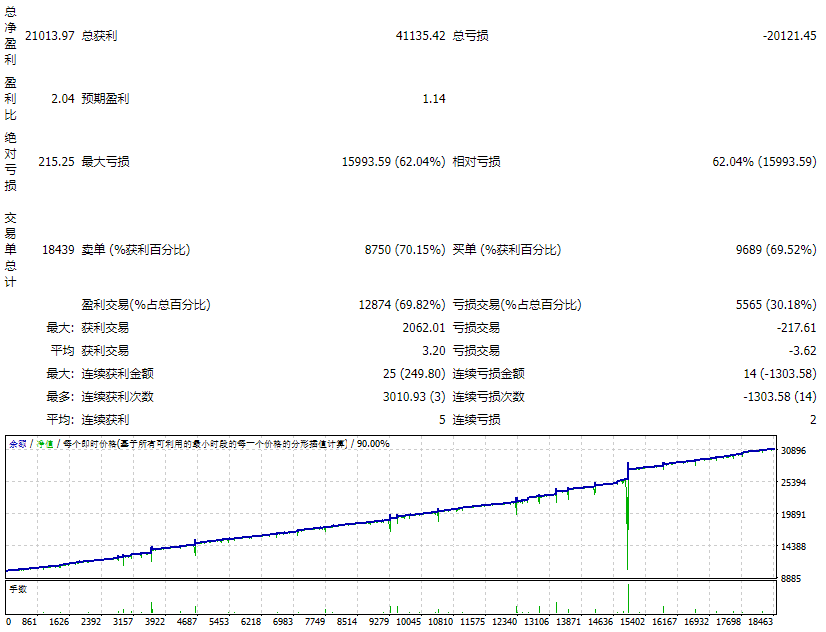This screenshot has height=632, width=826.
Task: Click the 30896 mark on the chart's vertical axis
Action: tap(796, 452)
